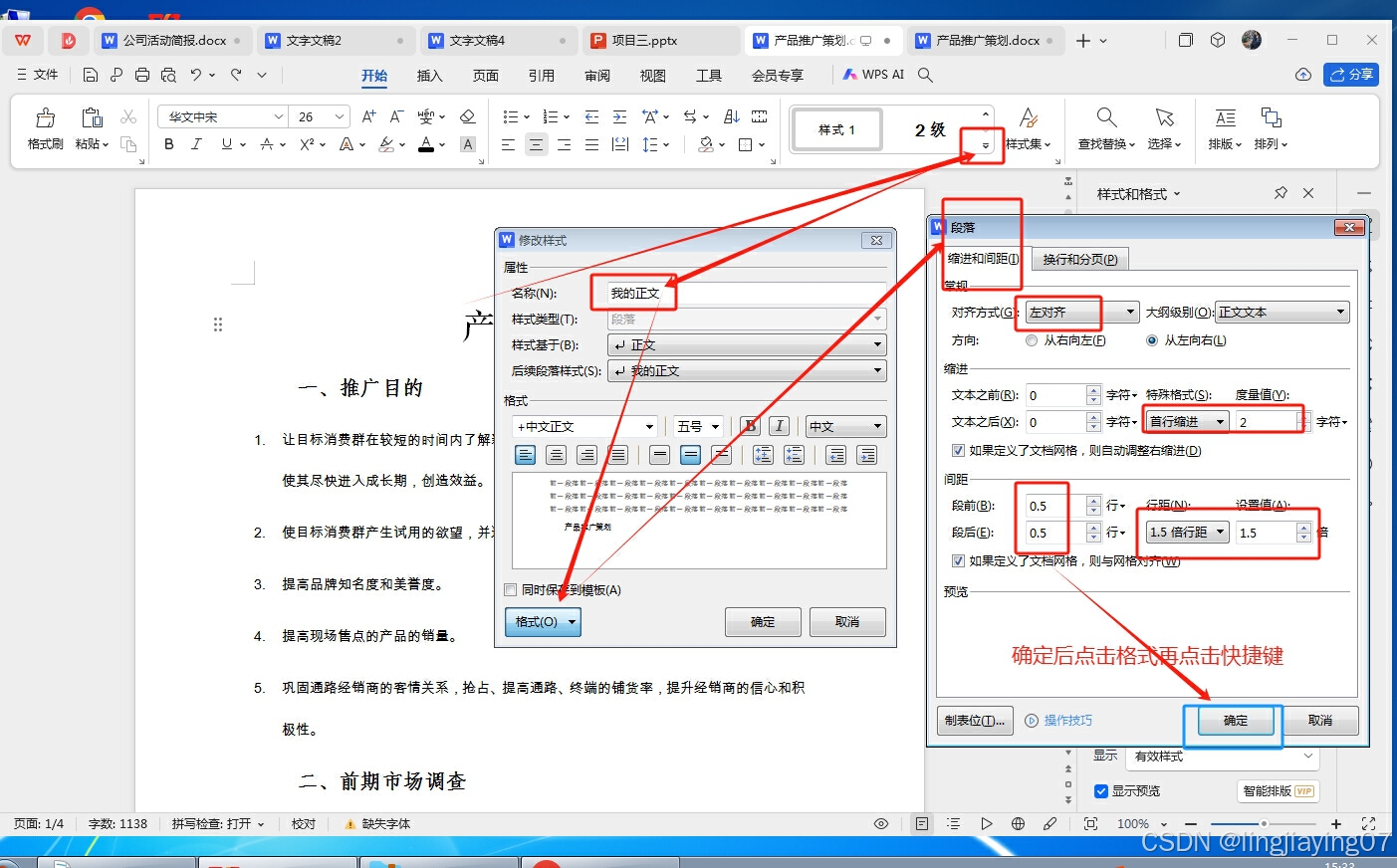Viewport: 1397px width, 868px height.
Task: Click the font color swatch A in the ribbon
Action: point(426,144)
